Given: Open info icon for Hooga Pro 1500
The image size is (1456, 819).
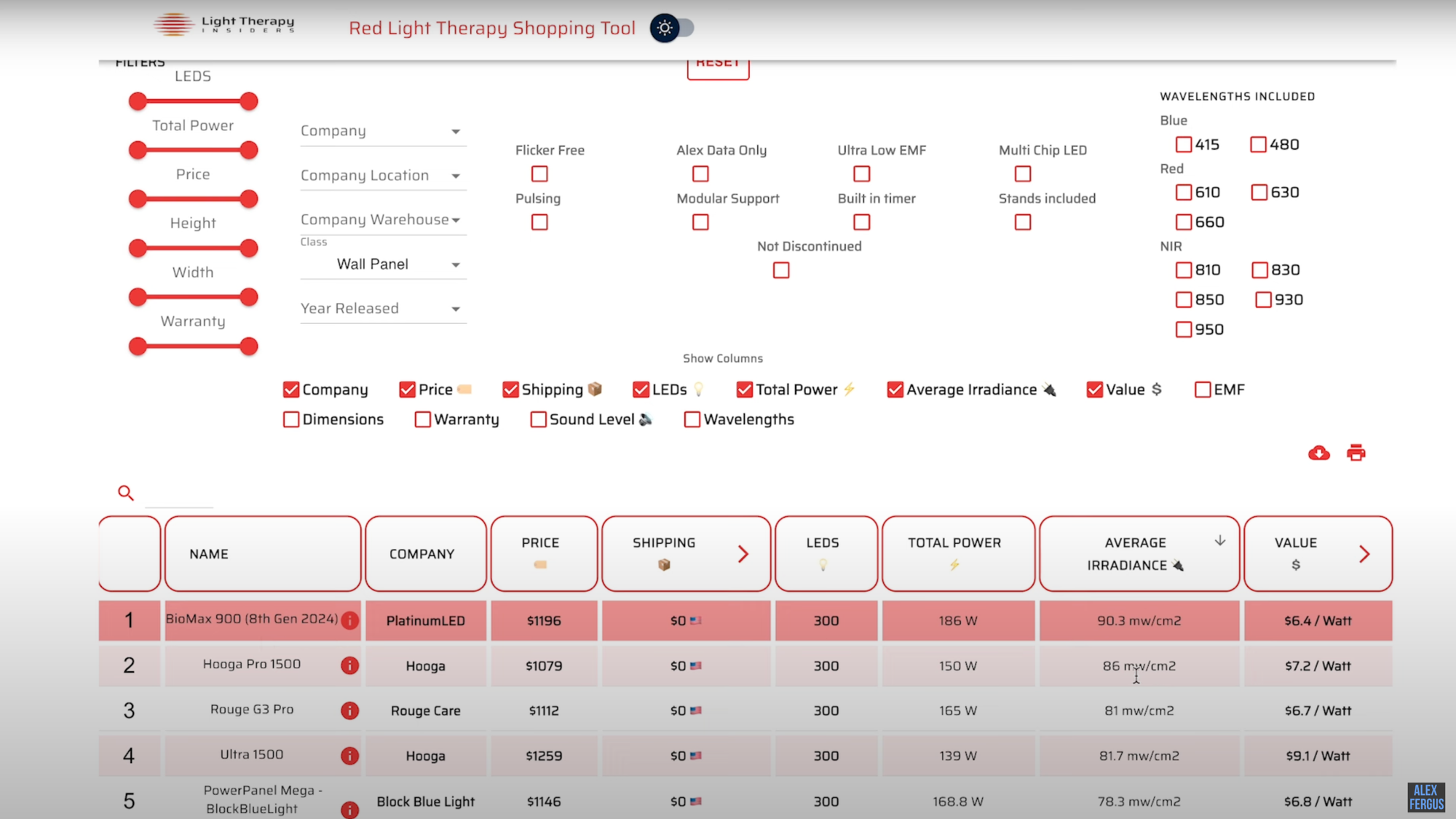Looking at the screenshot, I should coord(350,665).
